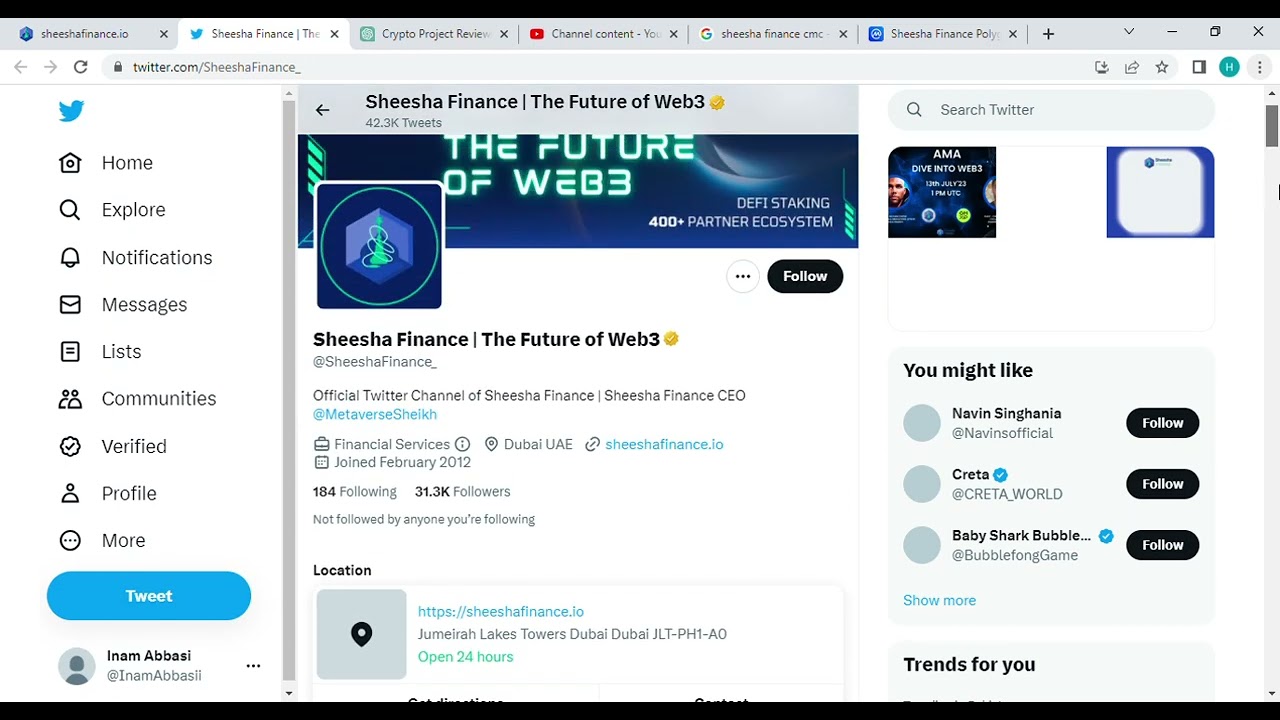Click location pin map thumbnail
This screenshot has width=1280, height=720.
coord(362,634)
